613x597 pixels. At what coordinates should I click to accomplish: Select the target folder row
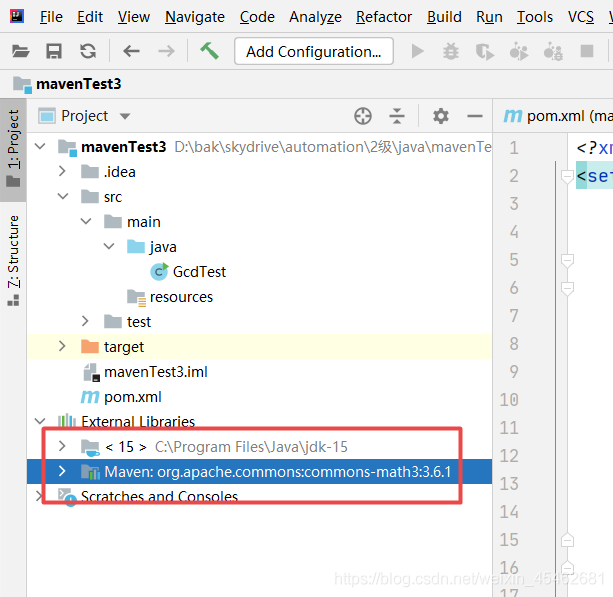pos(259,346)
